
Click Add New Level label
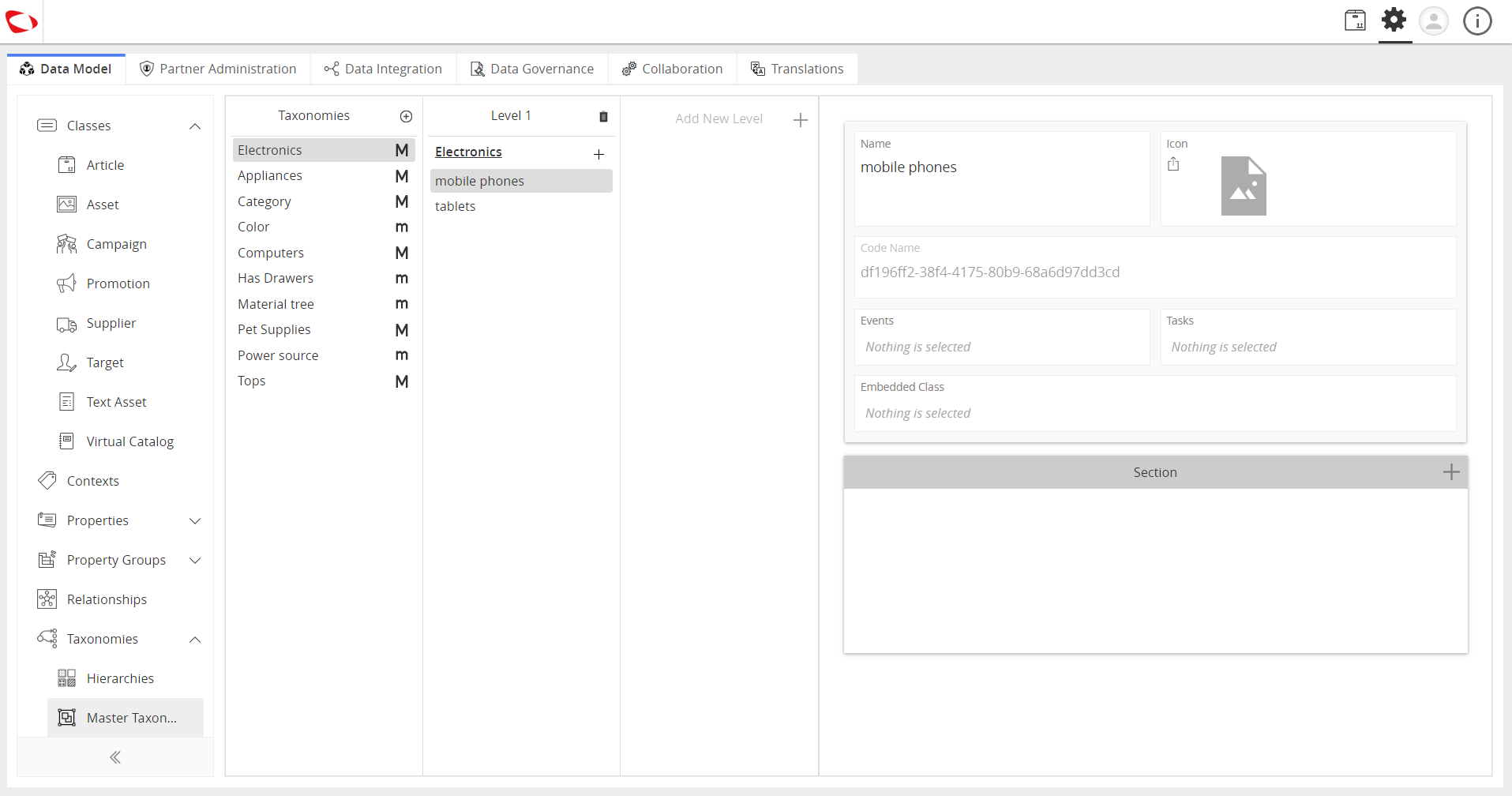(x=718, y=118)
